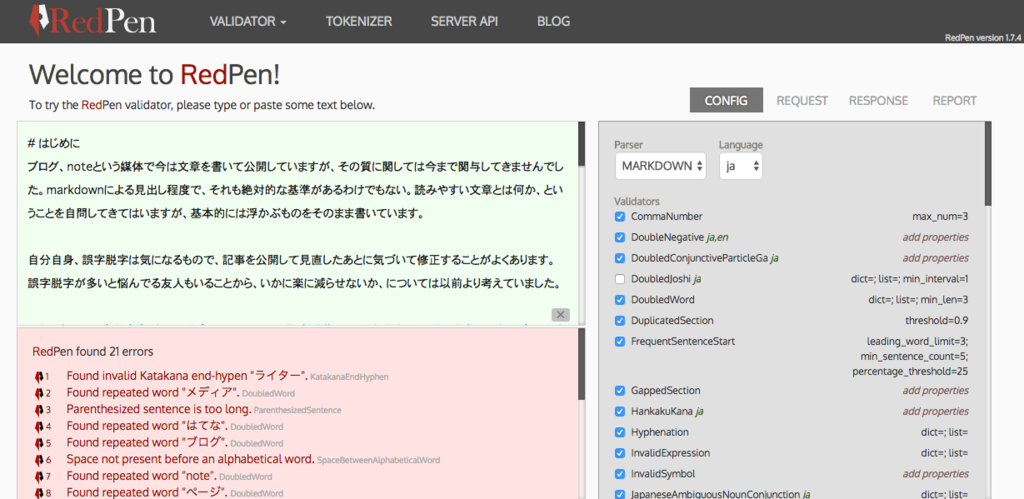Uncheck the DoubledWord validator
The width and height of the screenshot is (1024, 499).
tap(620, 300)
